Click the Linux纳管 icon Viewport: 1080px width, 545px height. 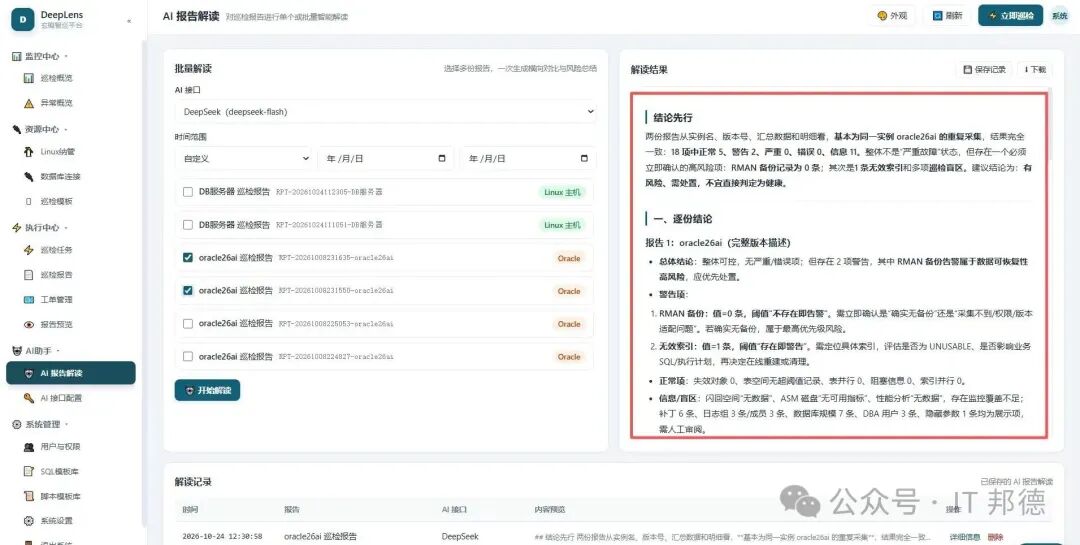28,152
